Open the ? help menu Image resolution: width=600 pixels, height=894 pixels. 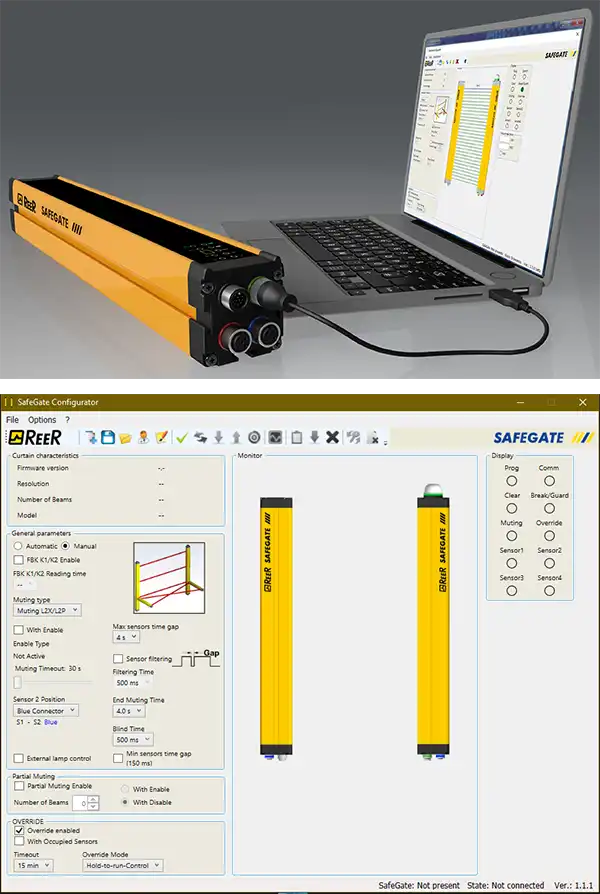click(67, 420)
